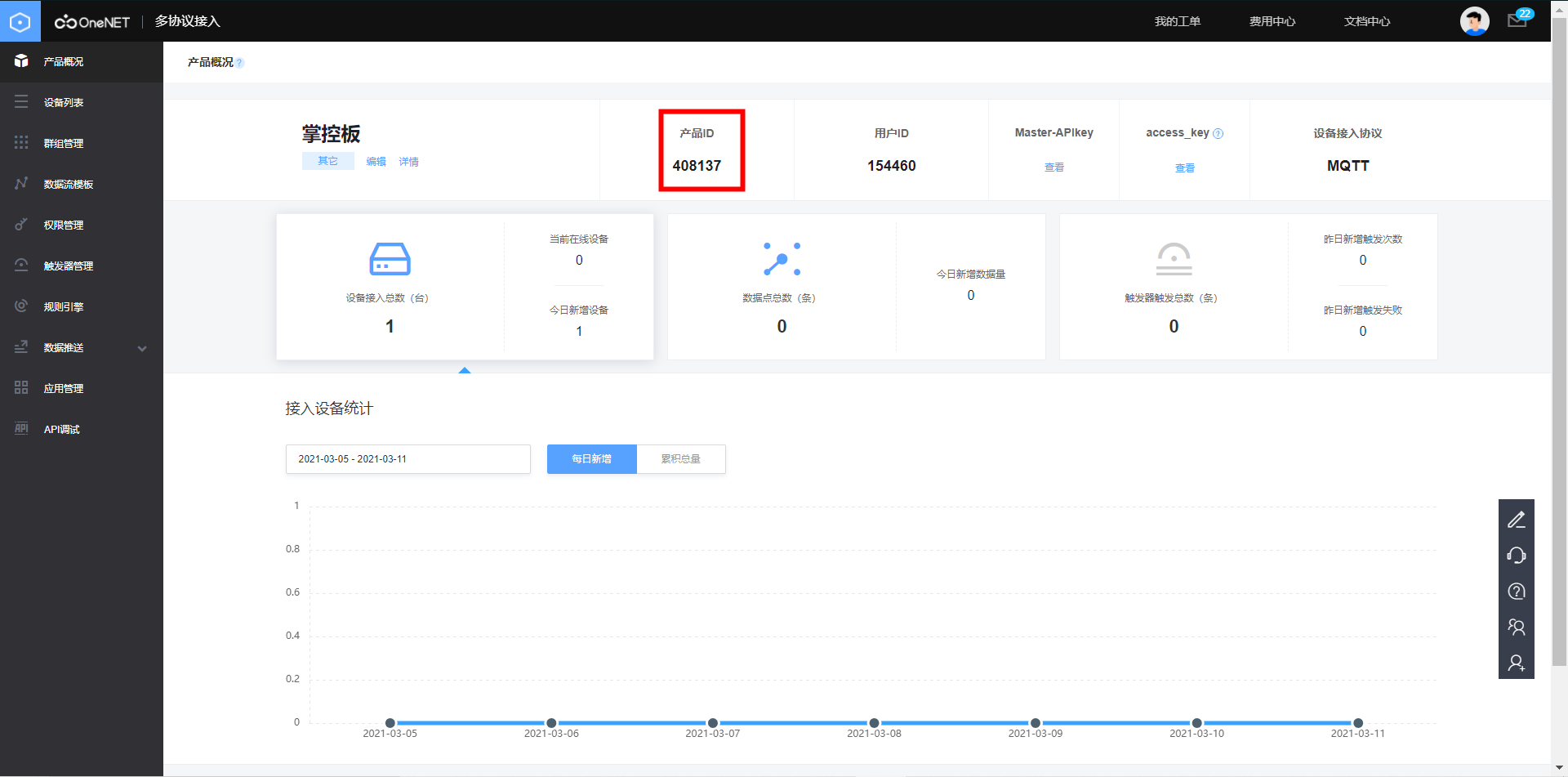Image resolution: width=1568 pixels, height=777 pixels.
Task: Select the 设备接入总数 statistics card
Action: tap(465, 287)
